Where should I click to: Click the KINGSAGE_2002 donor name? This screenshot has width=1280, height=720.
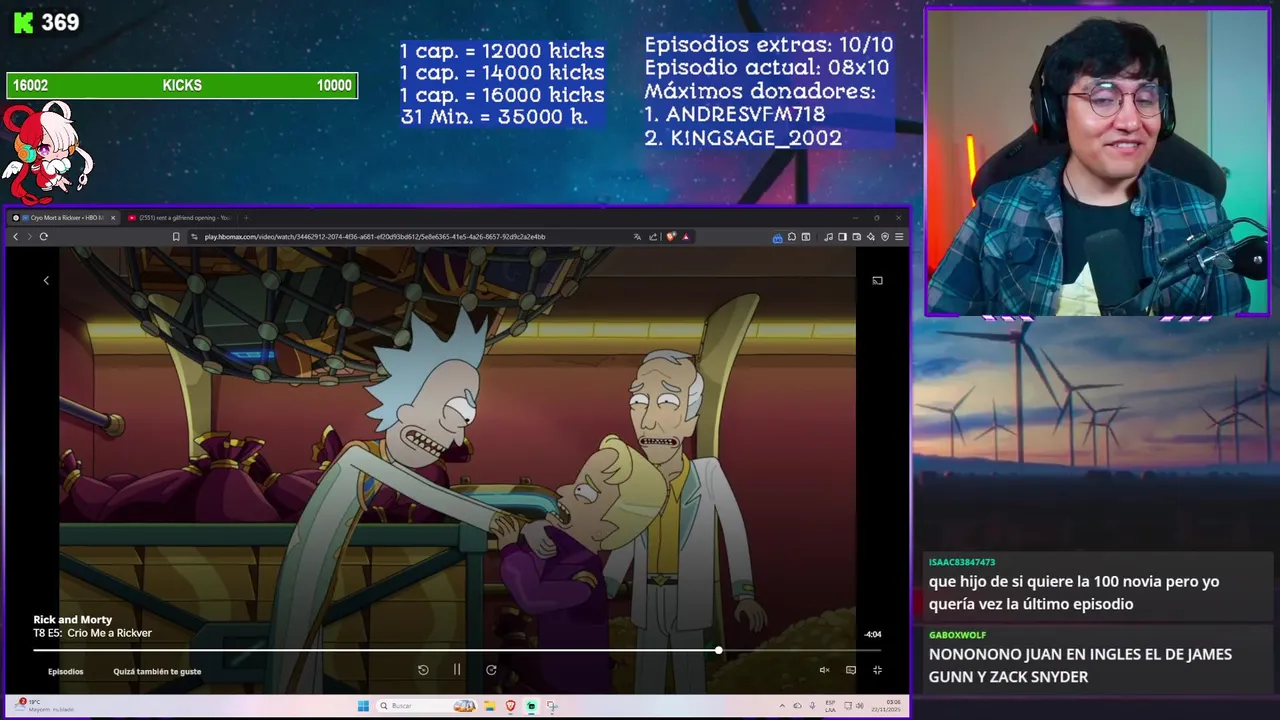tap(756, 138)
